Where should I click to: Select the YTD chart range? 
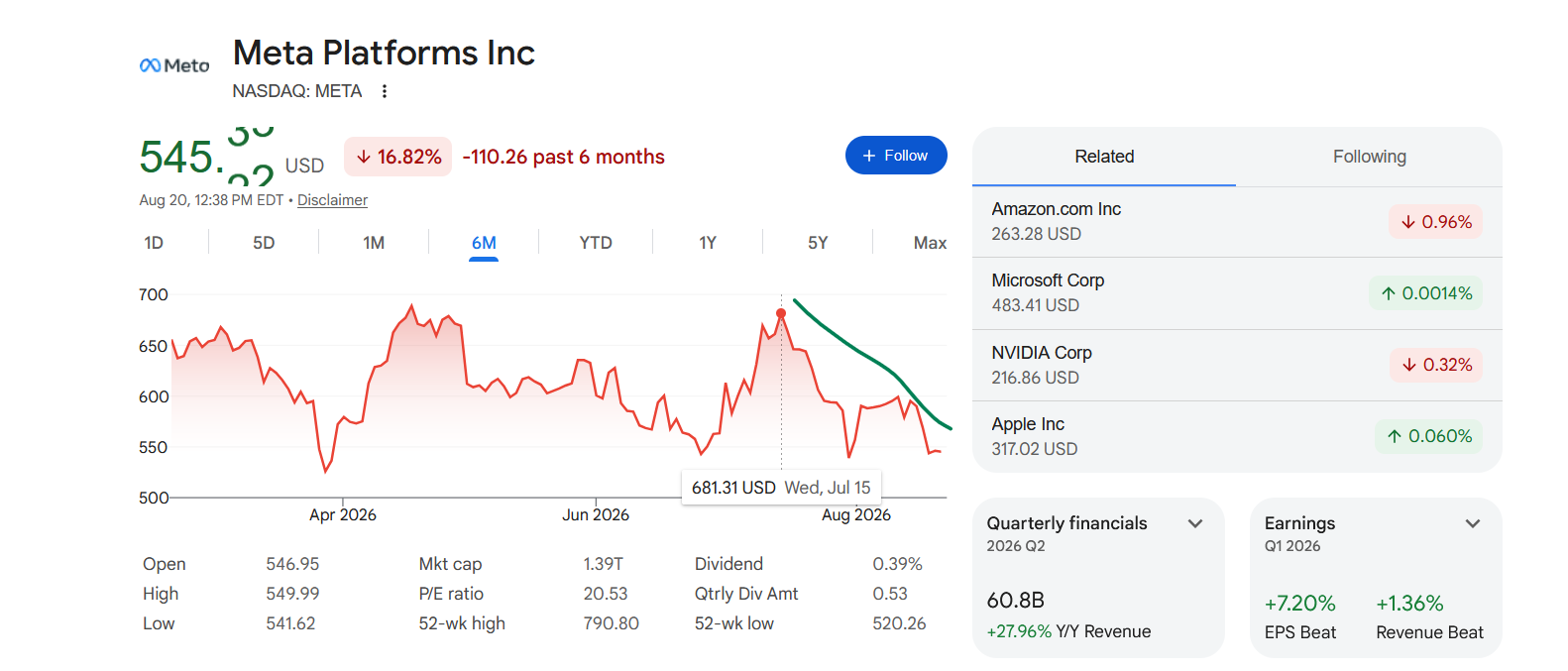596,243
